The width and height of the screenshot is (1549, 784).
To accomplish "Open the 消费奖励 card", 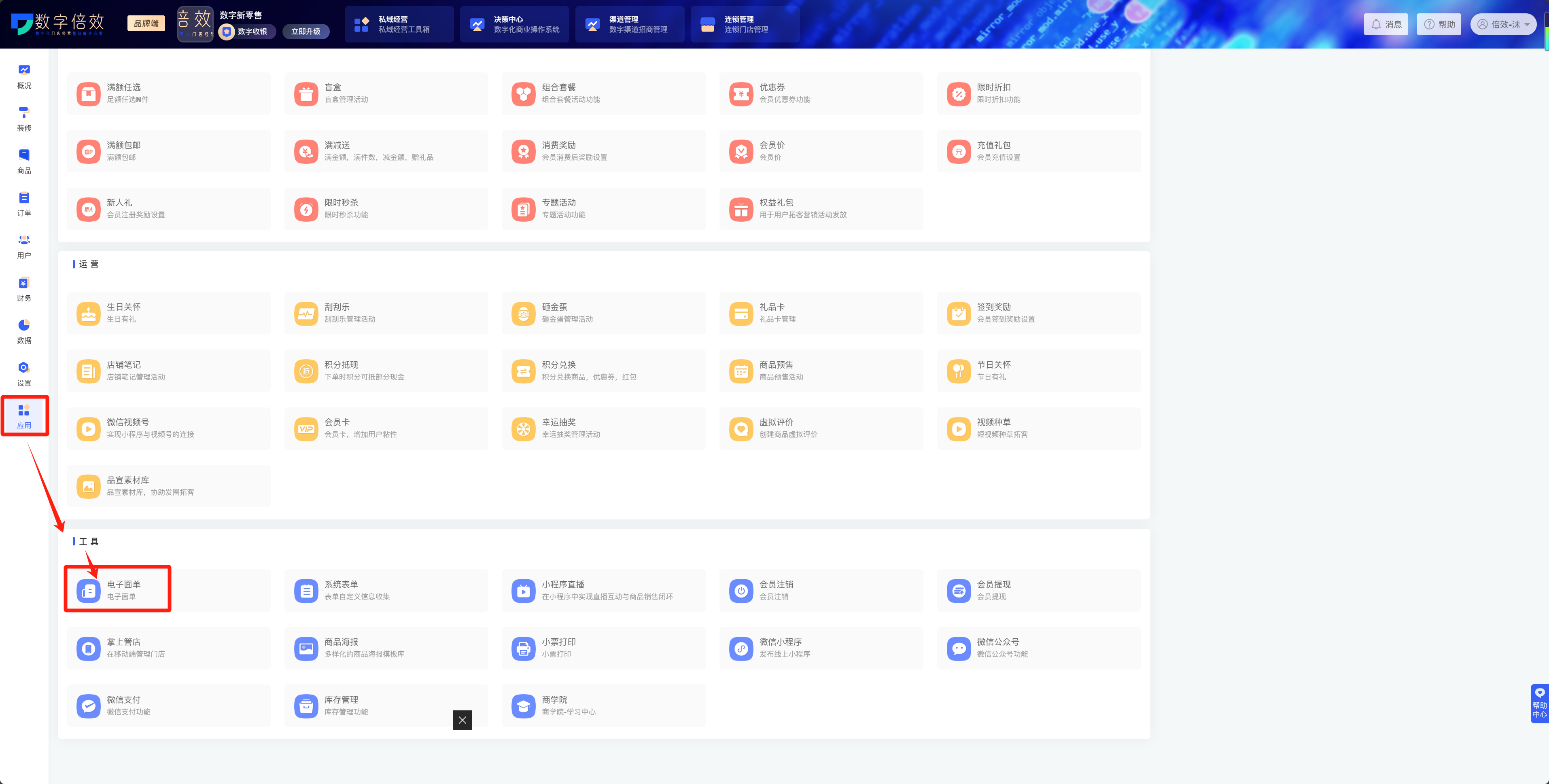I will point(604,152).
